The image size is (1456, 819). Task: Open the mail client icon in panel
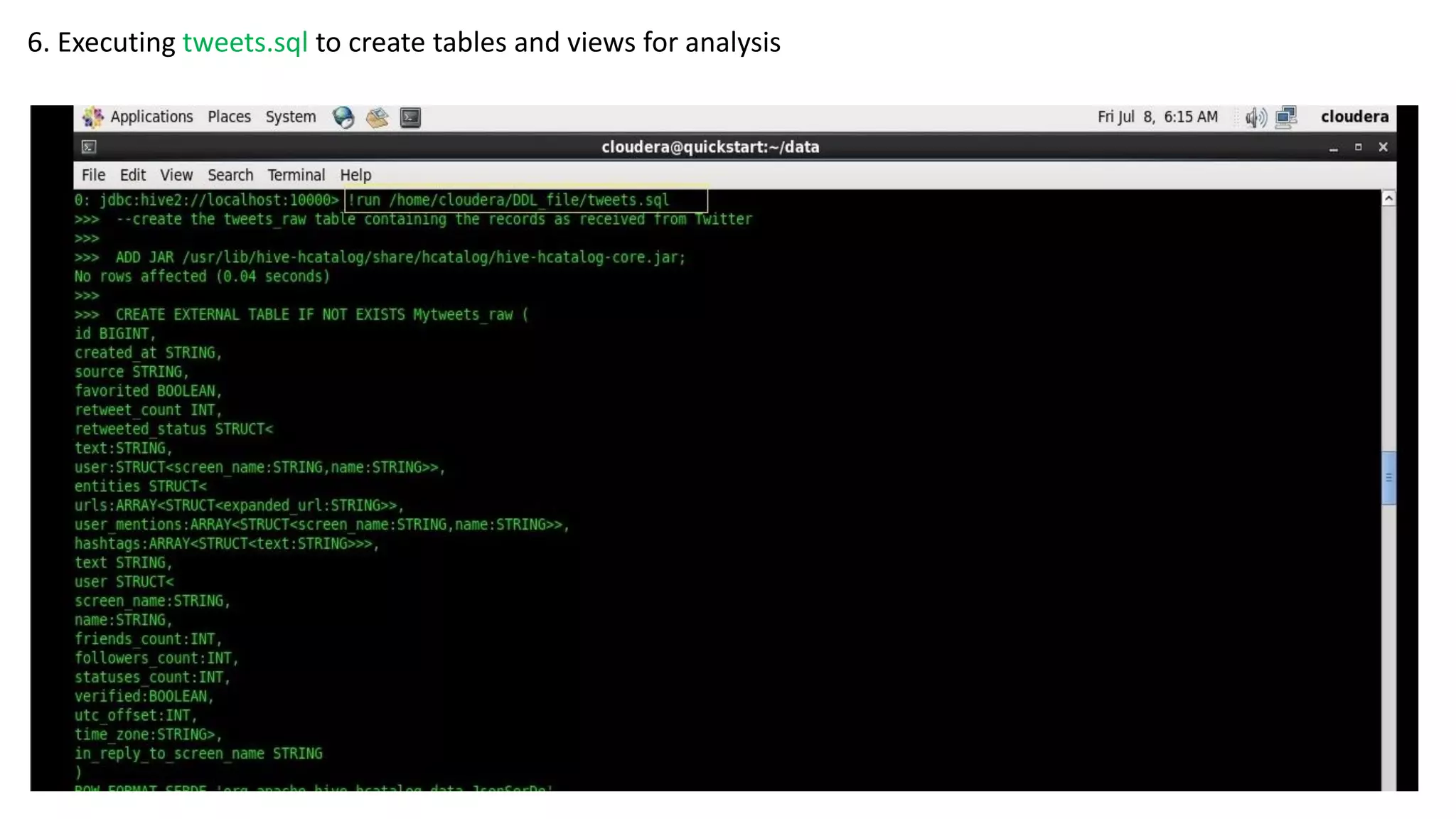point(377,117)
